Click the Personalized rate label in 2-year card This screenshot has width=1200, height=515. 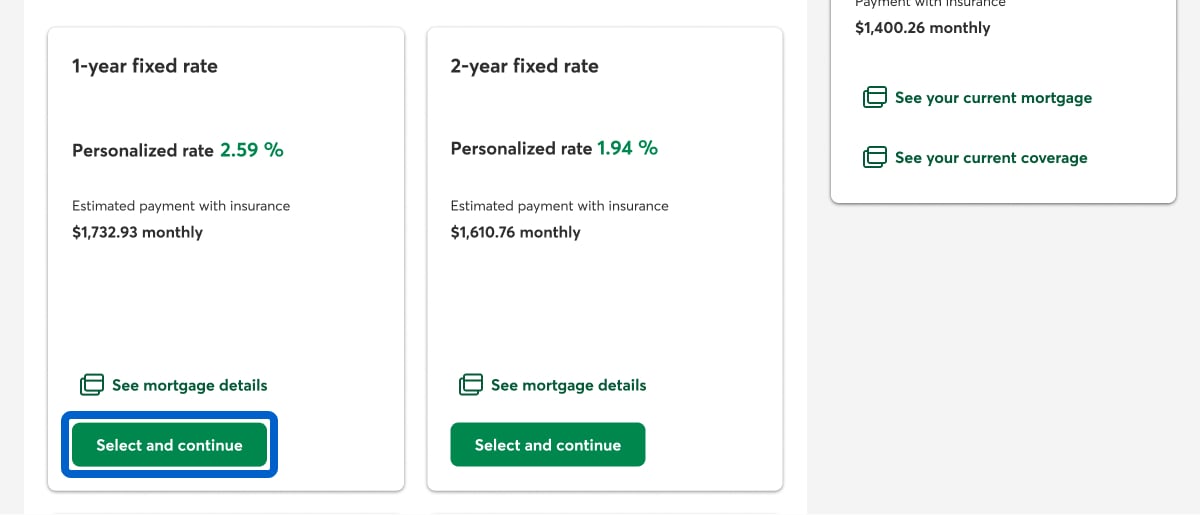[521, 149]
